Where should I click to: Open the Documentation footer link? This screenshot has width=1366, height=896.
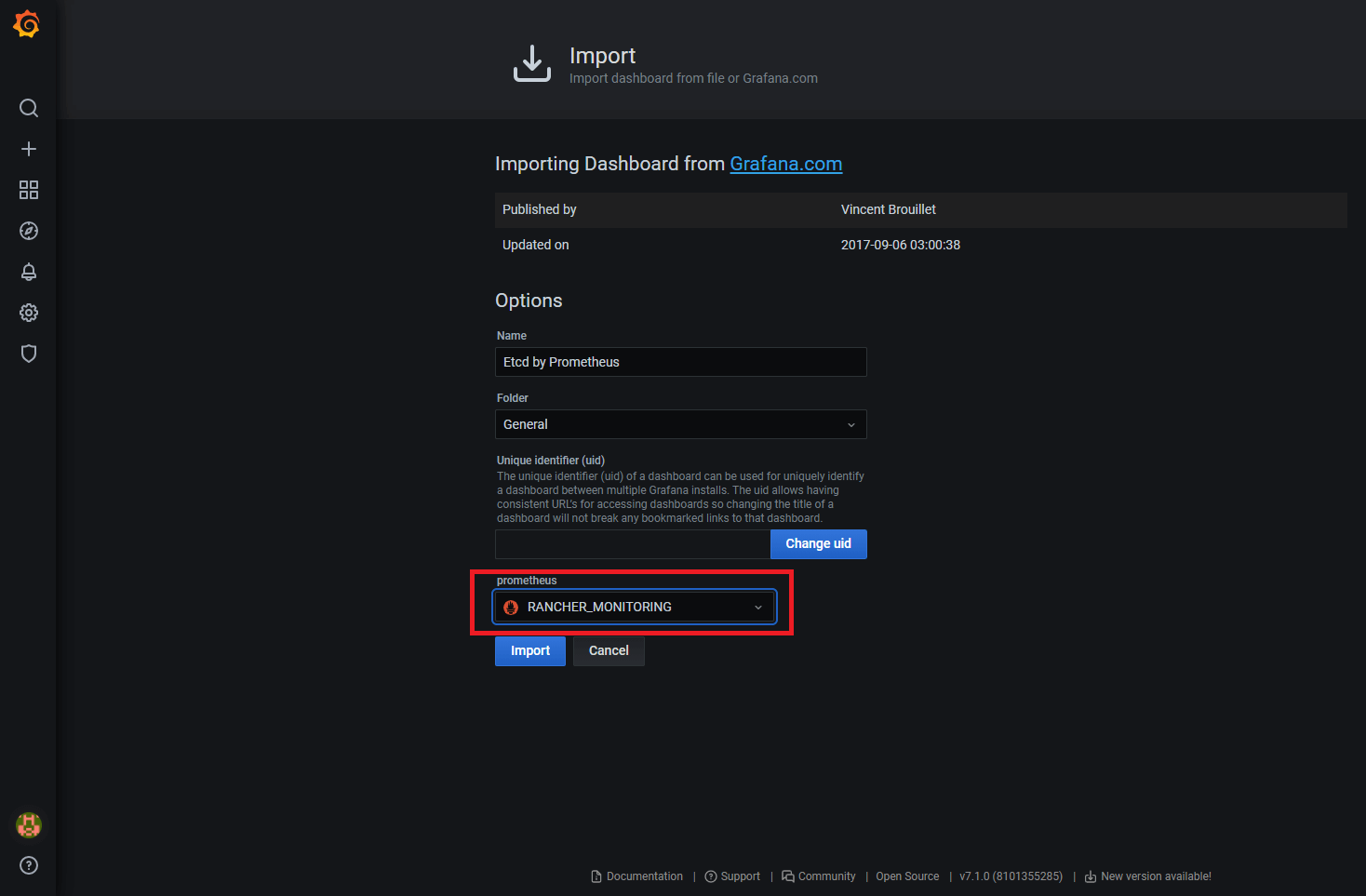pos(644,876)
